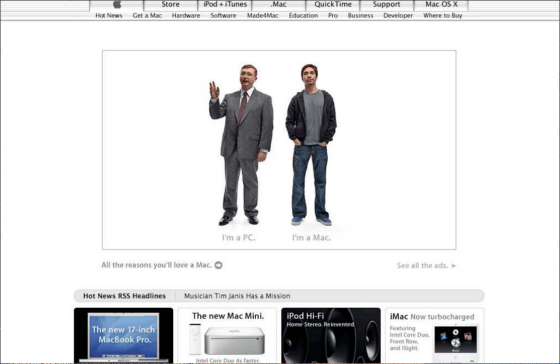The width and height of the screenshot is (560, 364).
Task: Visit the Where to Buy link
Action: click(442, 16)
